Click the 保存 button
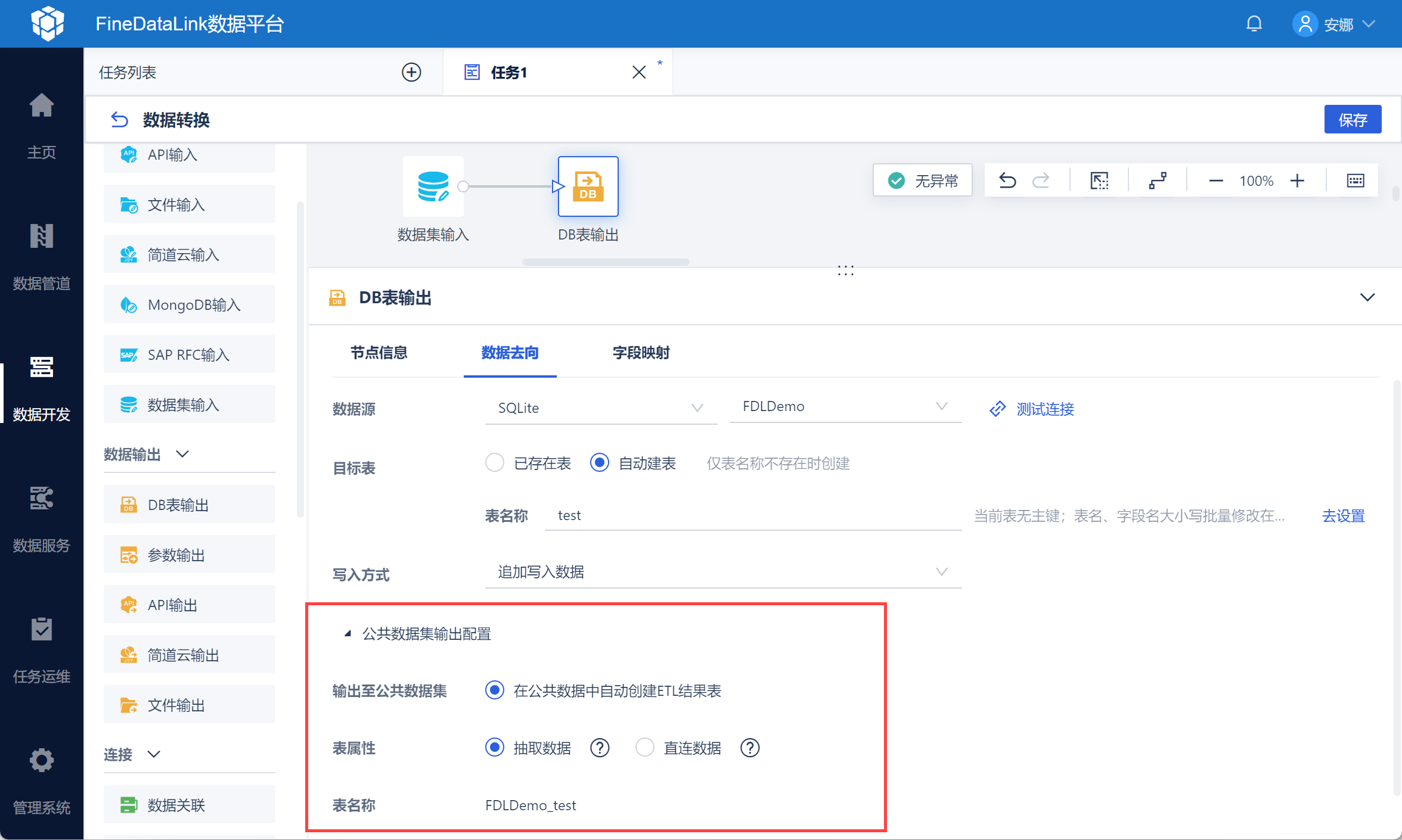 (1352, 120)
